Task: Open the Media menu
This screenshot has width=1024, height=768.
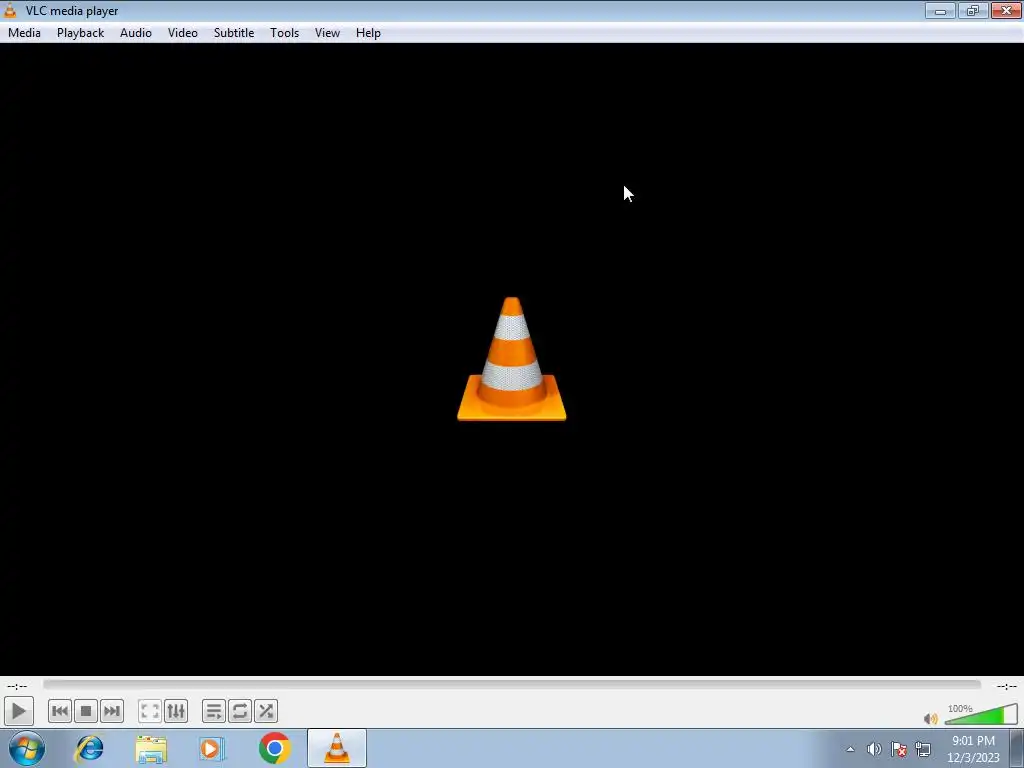Action: point(24,33)
